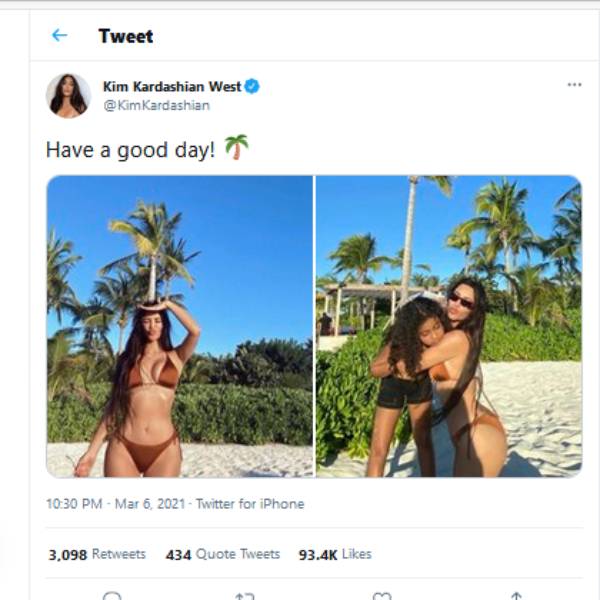Click the blue verified badge

(252, 86)
